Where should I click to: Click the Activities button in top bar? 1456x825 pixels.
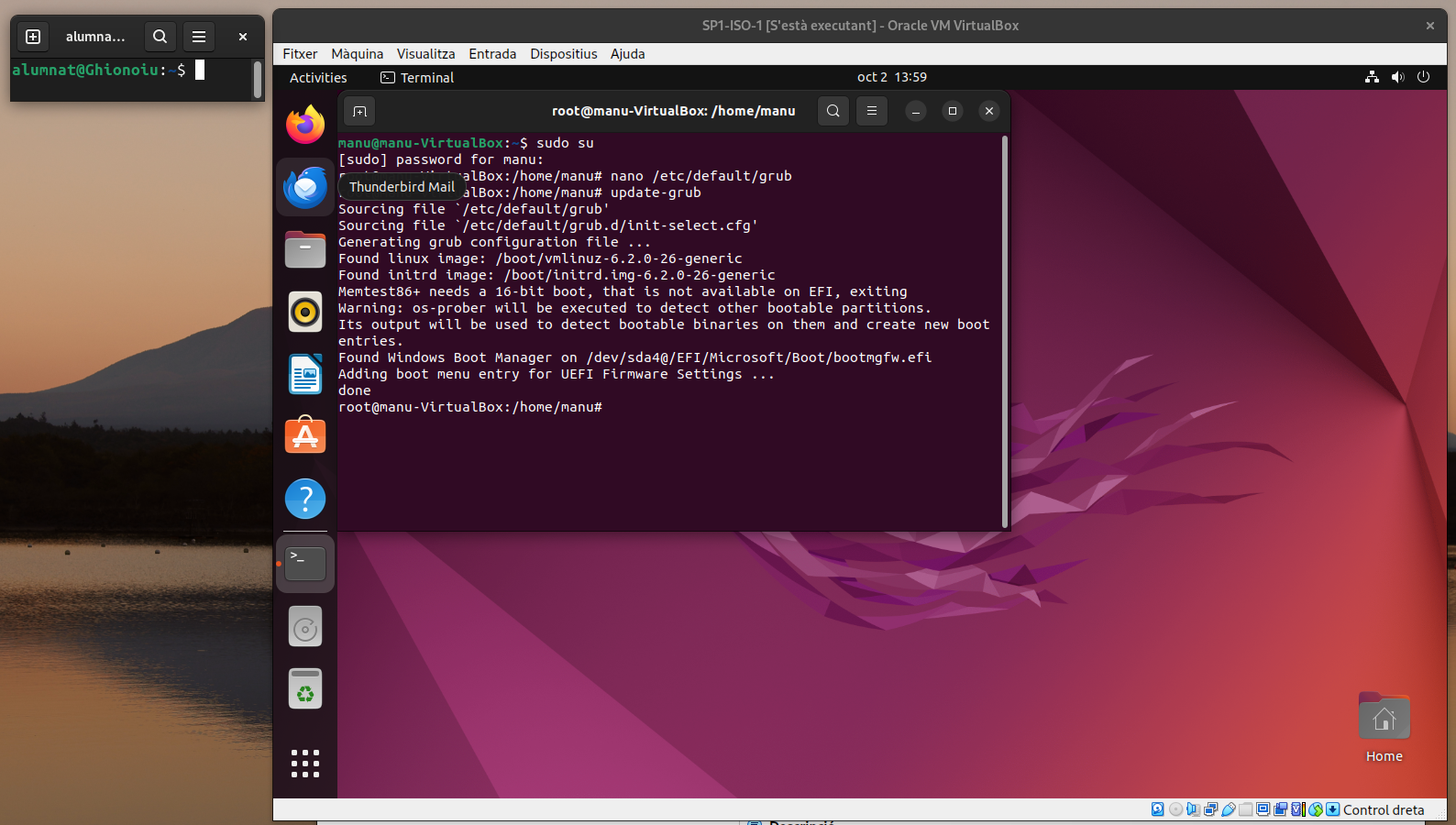(x=318, y=78)
